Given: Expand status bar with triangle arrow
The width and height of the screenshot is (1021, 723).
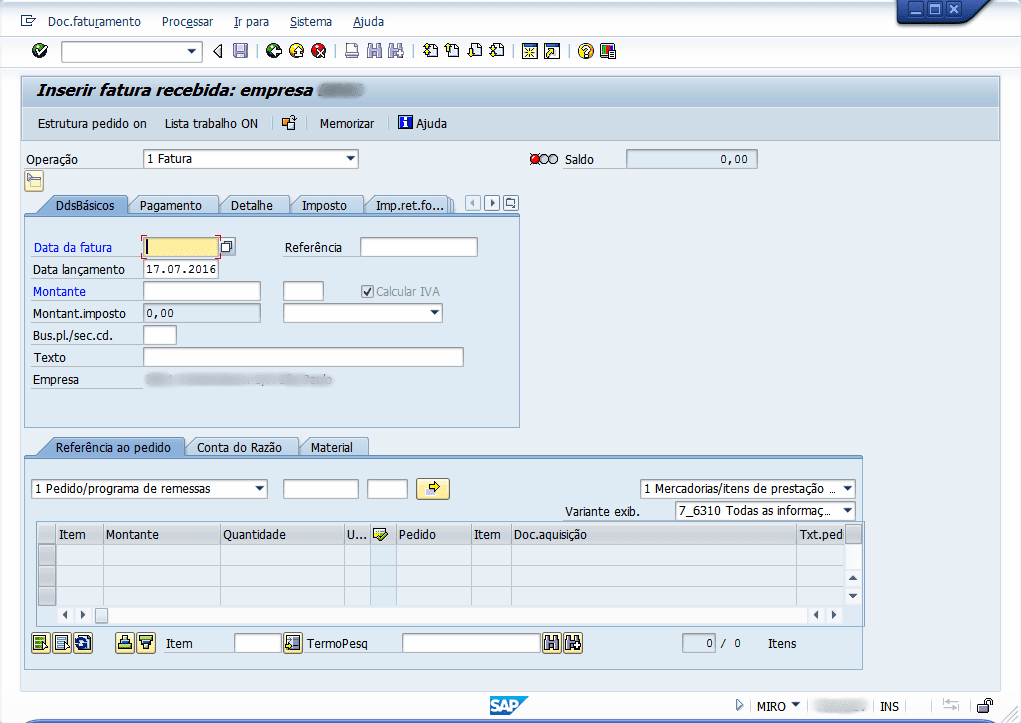Looking at the screenshot, I should click(739, 705).
